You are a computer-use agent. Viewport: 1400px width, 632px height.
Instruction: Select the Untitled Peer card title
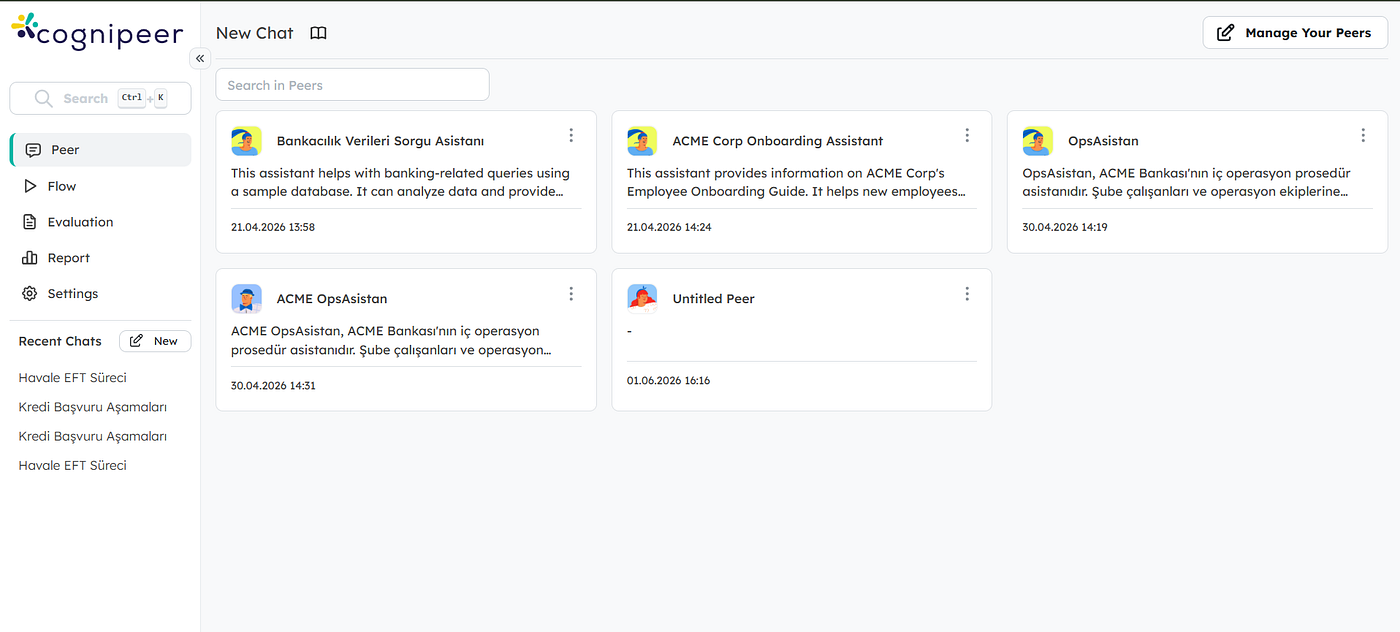tap(714, 299)
